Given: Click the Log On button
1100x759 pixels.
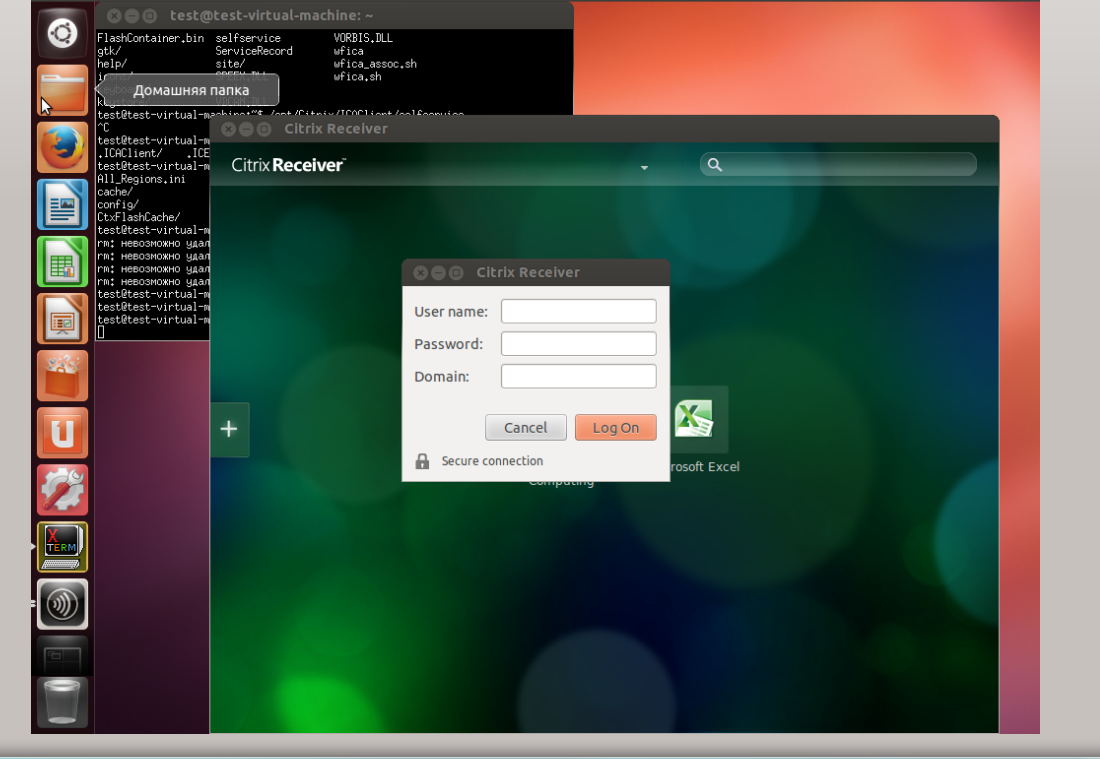Looking at the screenshot, I should [x=616, y=428].
